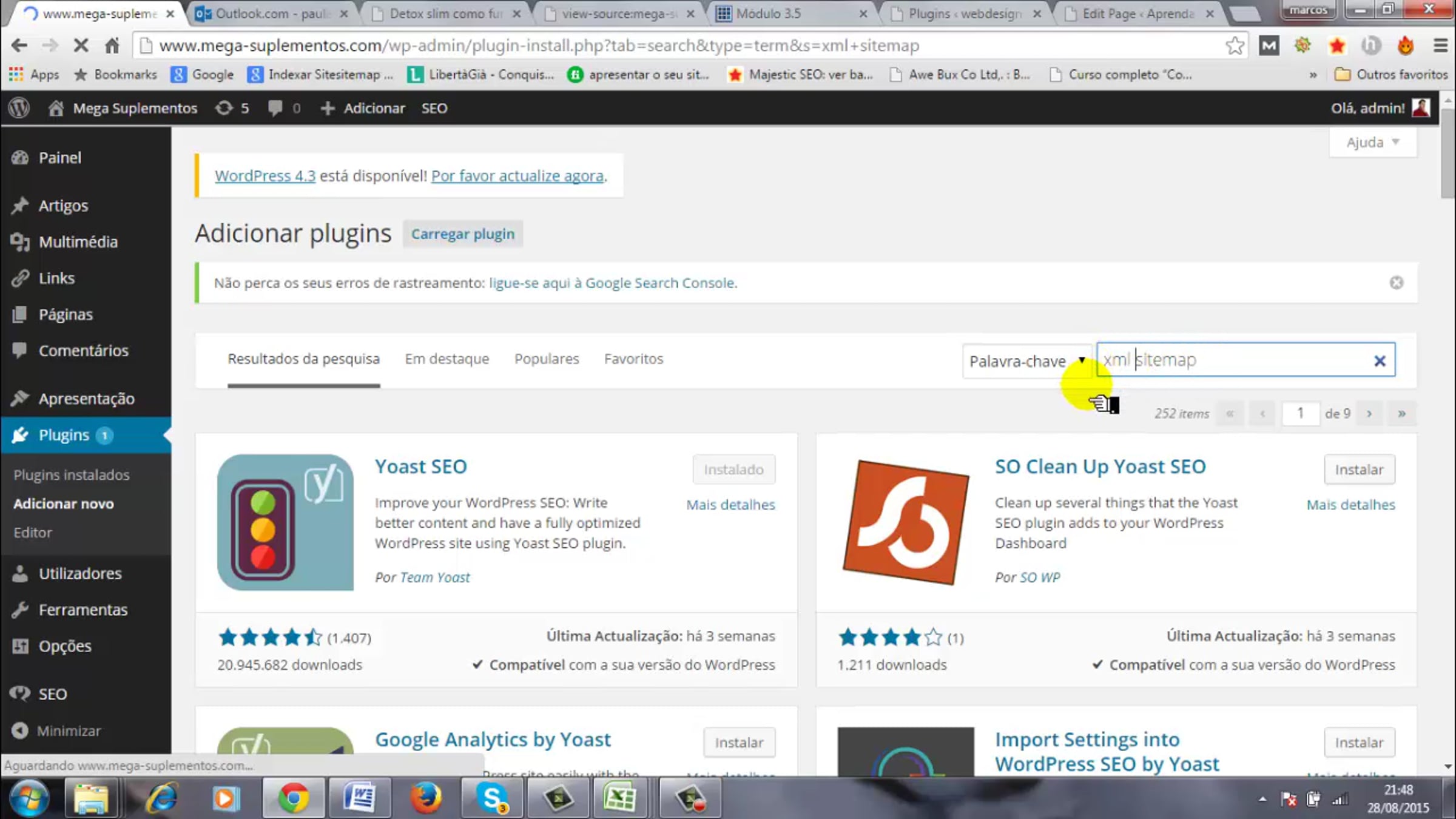The width and height of the screenshot is (1456, 819).
Task: Open the Palavra-chave search type dropdown
Action: 1026,361
